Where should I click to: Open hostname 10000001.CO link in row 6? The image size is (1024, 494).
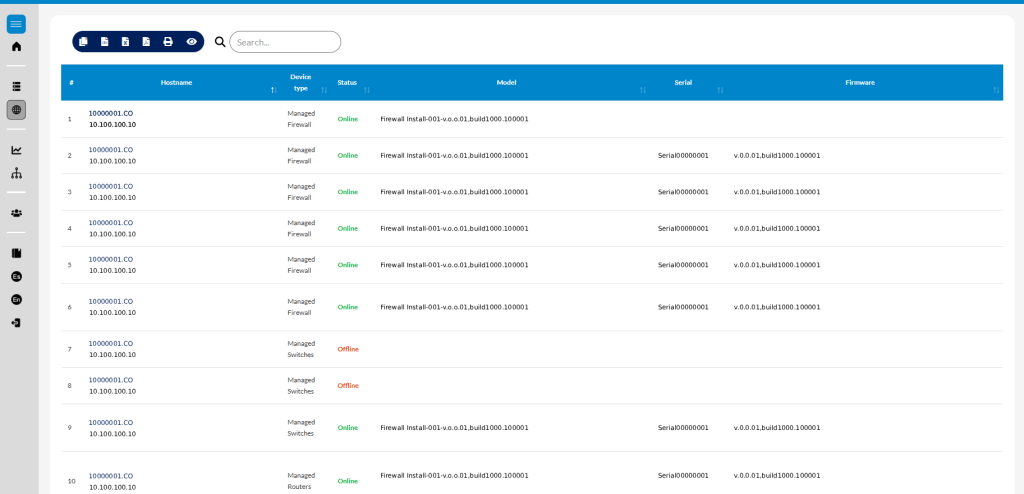tap(111, 301)
